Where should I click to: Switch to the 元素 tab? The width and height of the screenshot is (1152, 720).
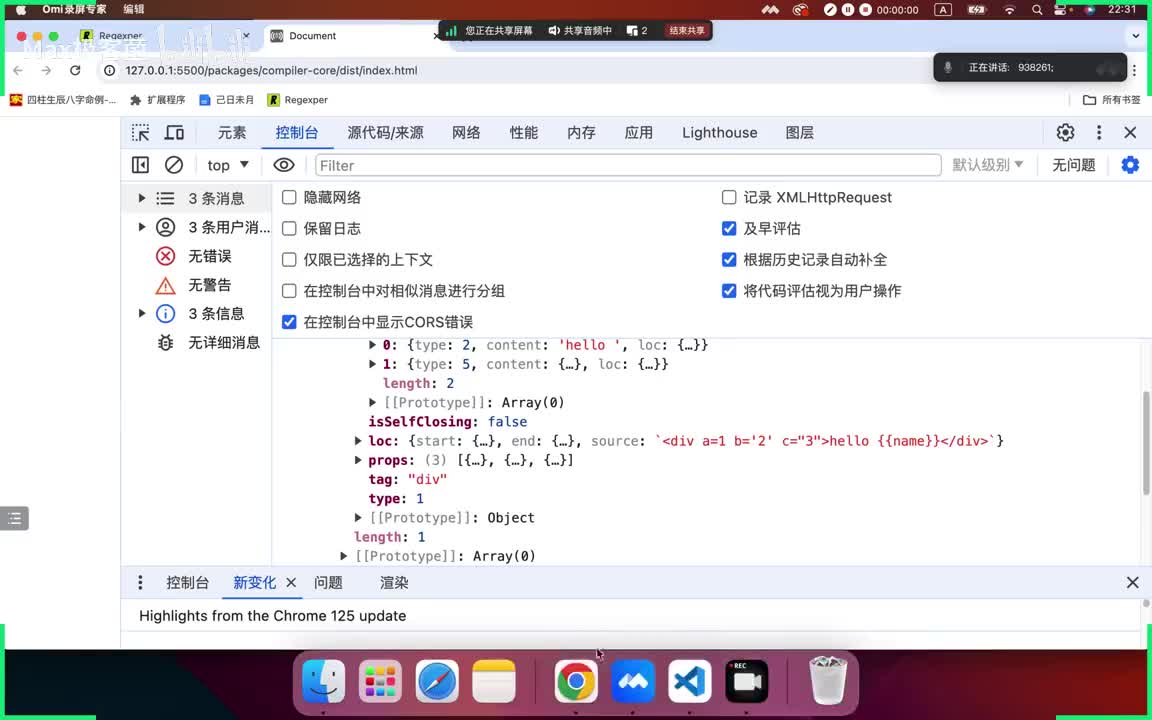coord(232,133)
